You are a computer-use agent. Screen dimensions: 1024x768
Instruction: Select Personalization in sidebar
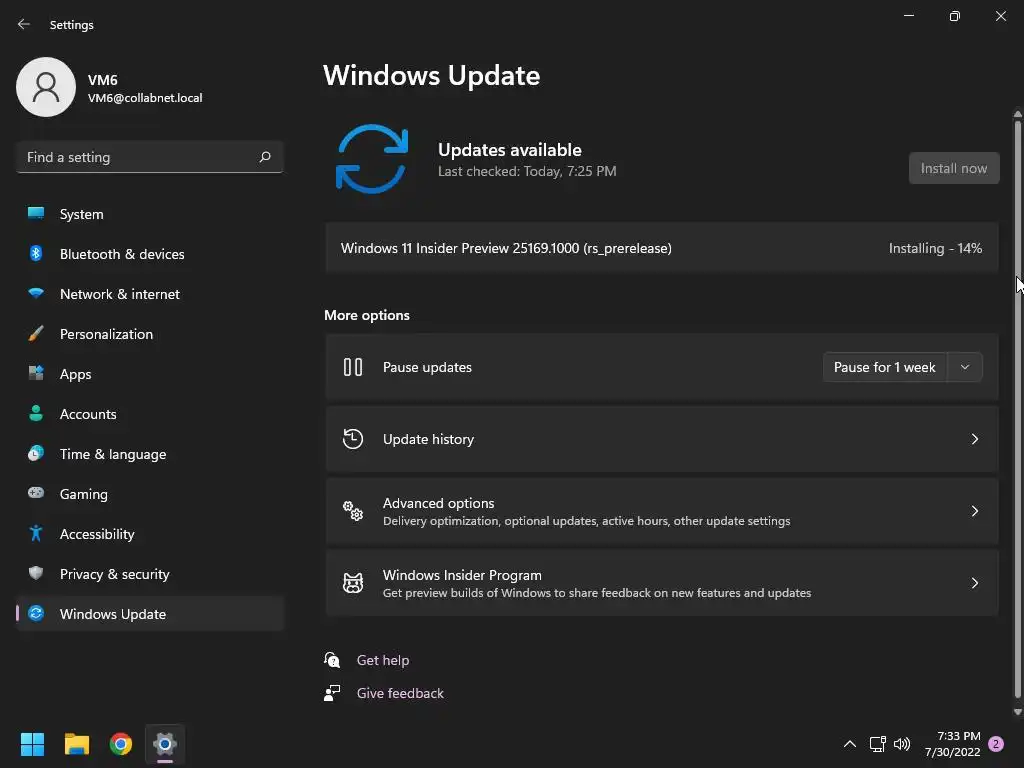(150, 334)
